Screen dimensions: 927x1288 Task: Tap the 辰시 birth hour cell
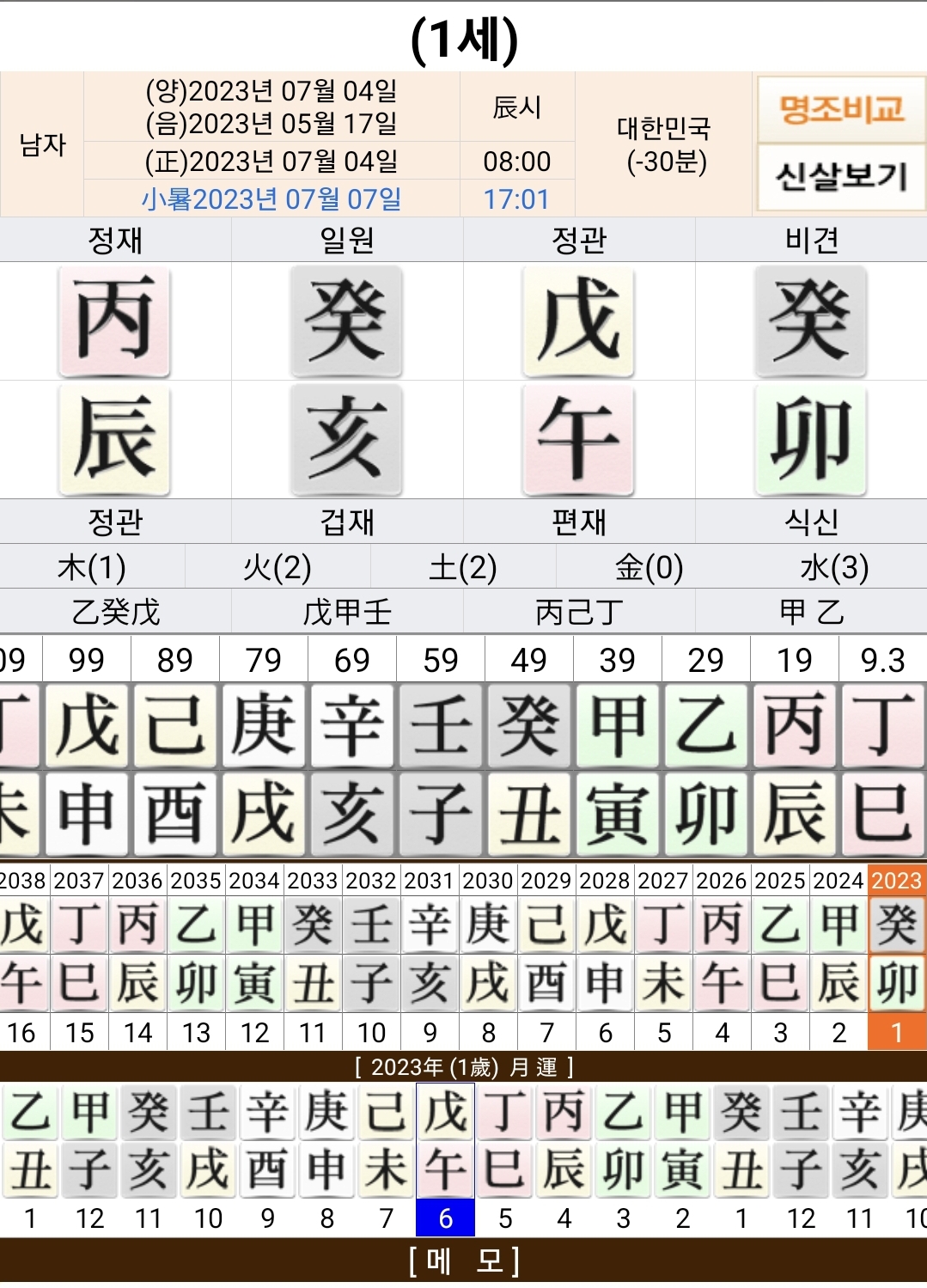coord(517,107)
